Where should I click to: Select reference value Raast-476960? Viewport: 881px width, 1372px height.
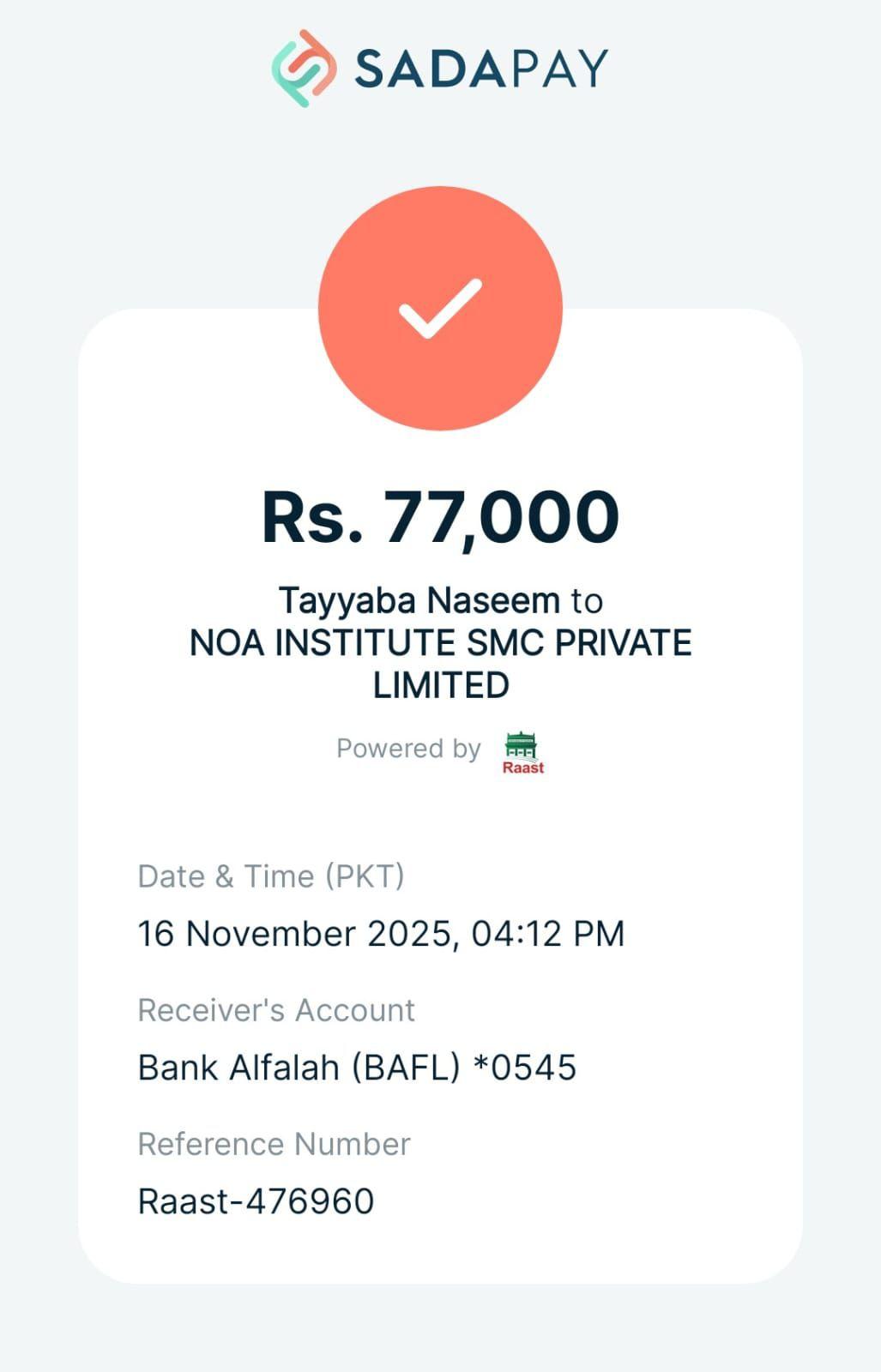pyautogui.click(x=256, y=1201)
